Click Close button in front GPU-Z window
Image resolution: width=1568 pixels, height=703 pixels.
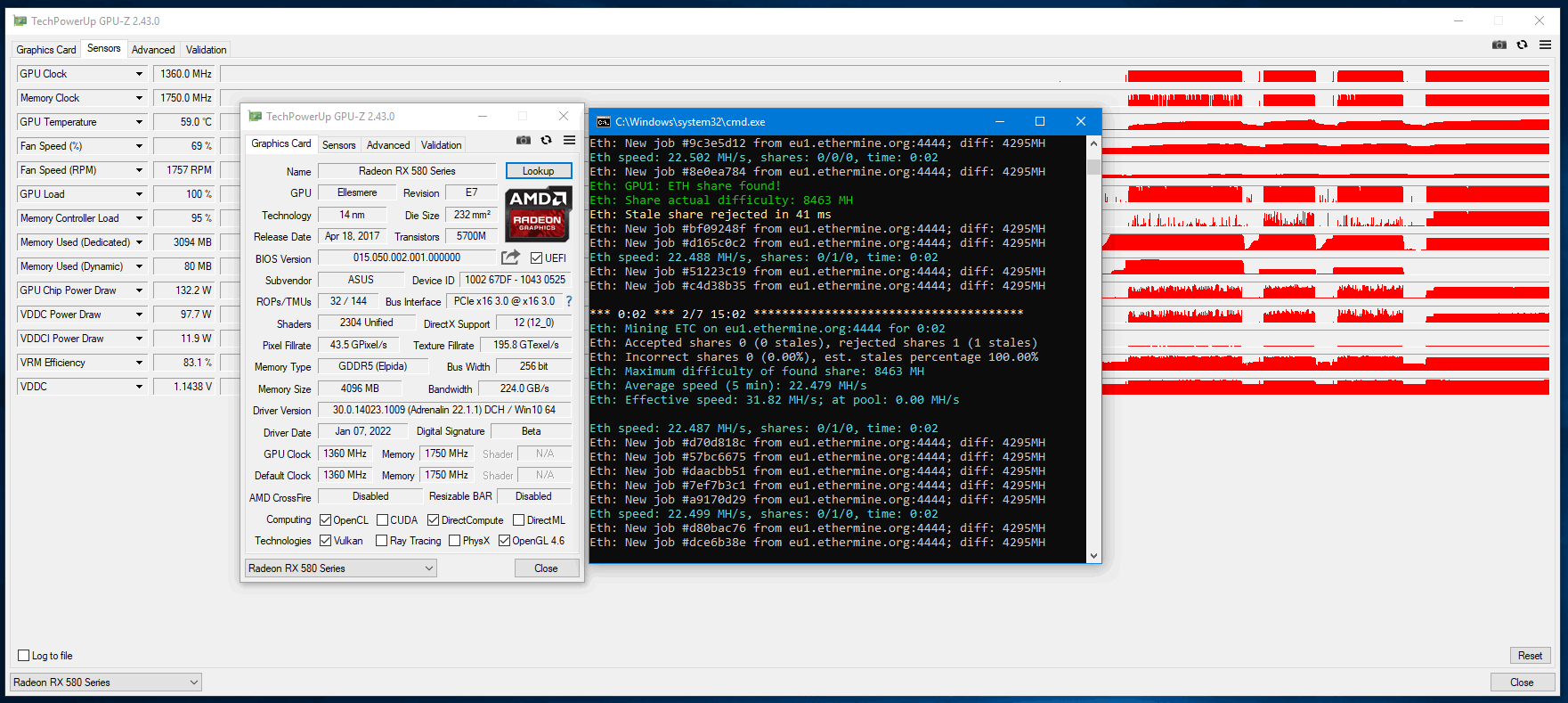click(x=547, y=568)
